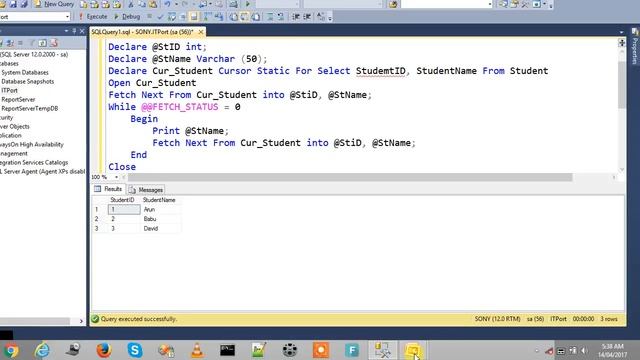The height and width of the screenshot is (360, 640).
Task: Select AlwaysOn High Availability node
Action: click(x=32, y=144)
